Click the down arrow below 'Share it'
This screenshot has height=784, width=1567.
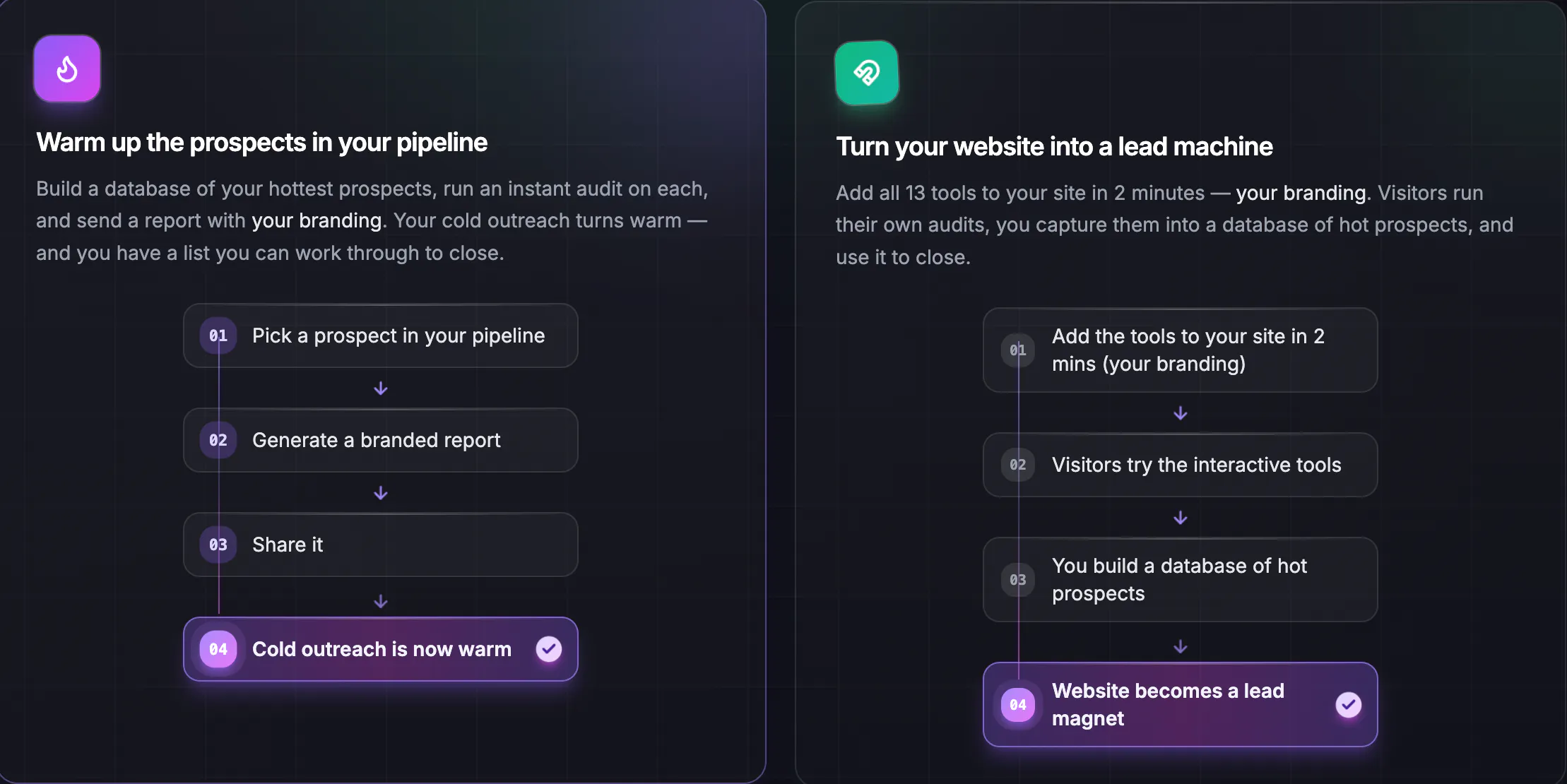click(x=381, y=601)
